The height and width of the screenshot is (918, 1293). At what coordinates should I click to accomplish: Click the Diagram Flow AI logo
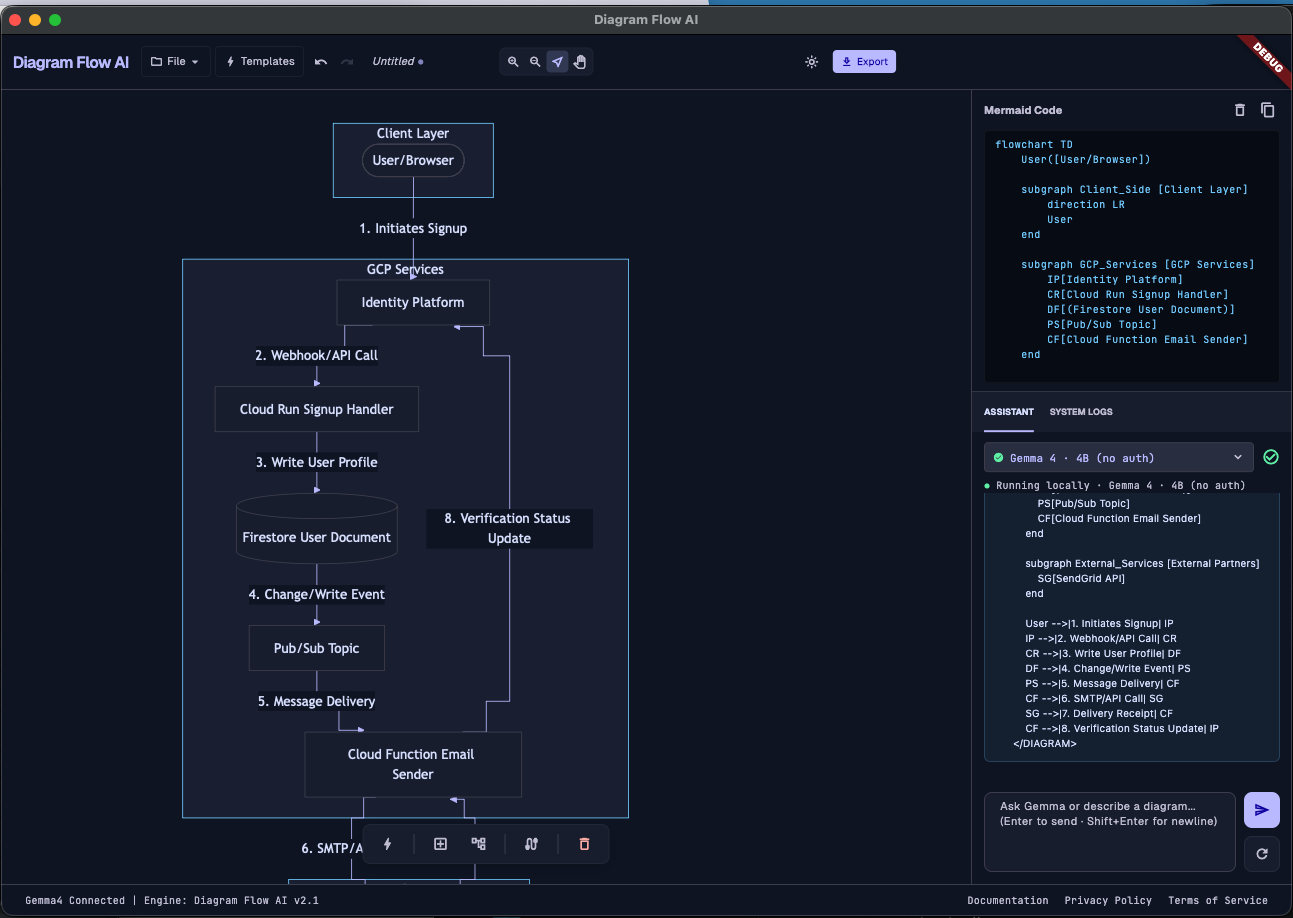point(71,62)
